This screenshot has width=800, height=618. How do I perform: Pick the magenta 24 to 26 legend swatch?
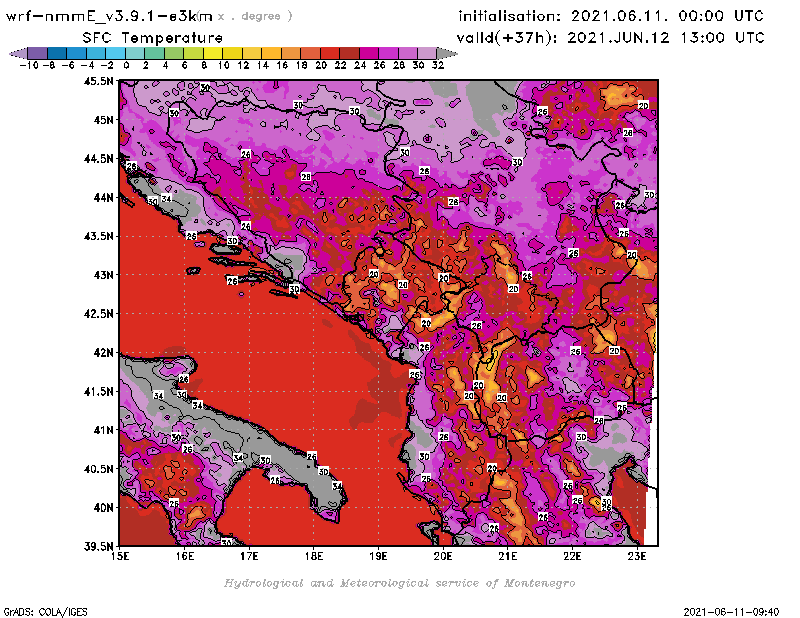(369, 53)
